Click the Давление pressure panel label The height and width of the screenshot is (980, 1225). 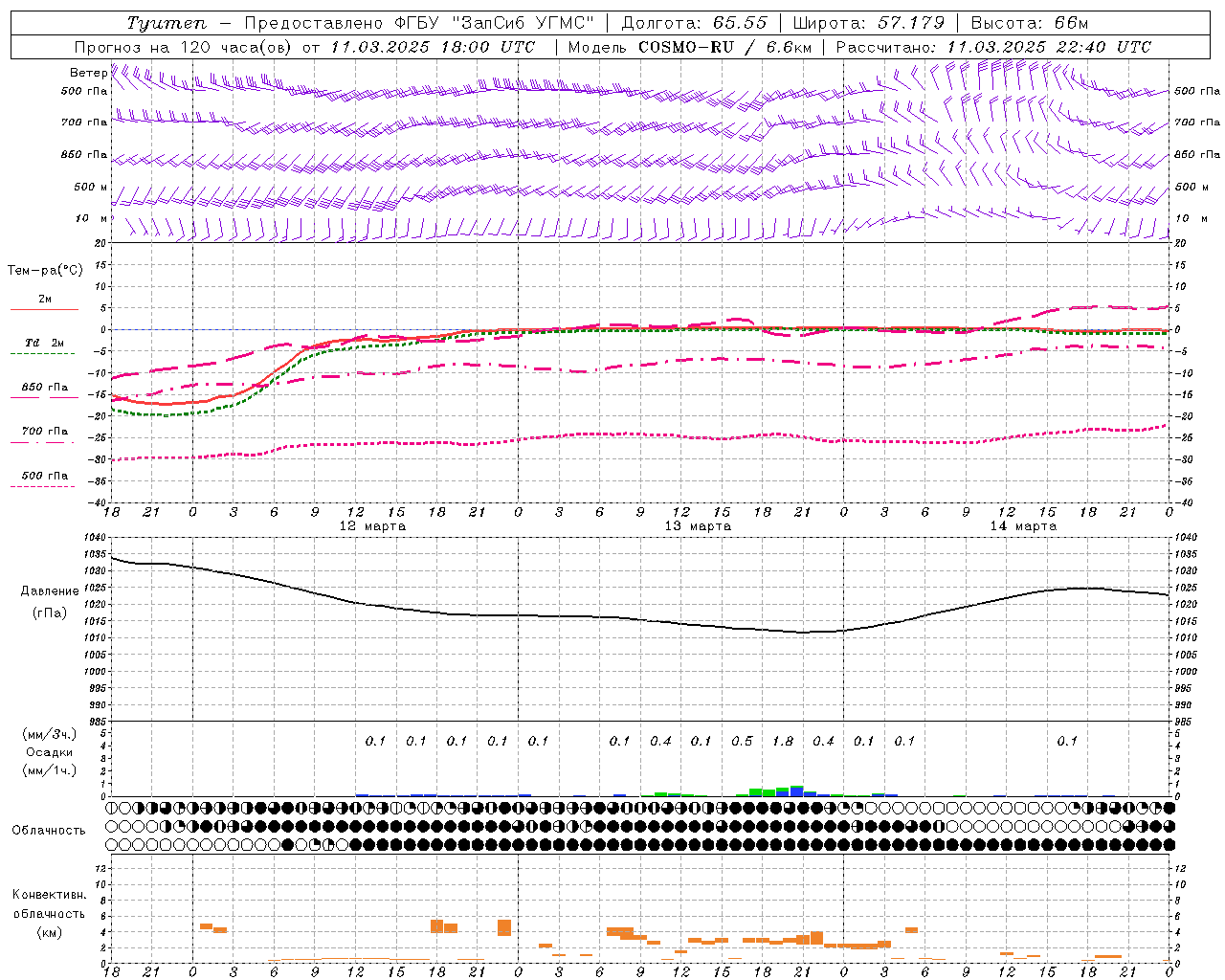tap(50, 591)
